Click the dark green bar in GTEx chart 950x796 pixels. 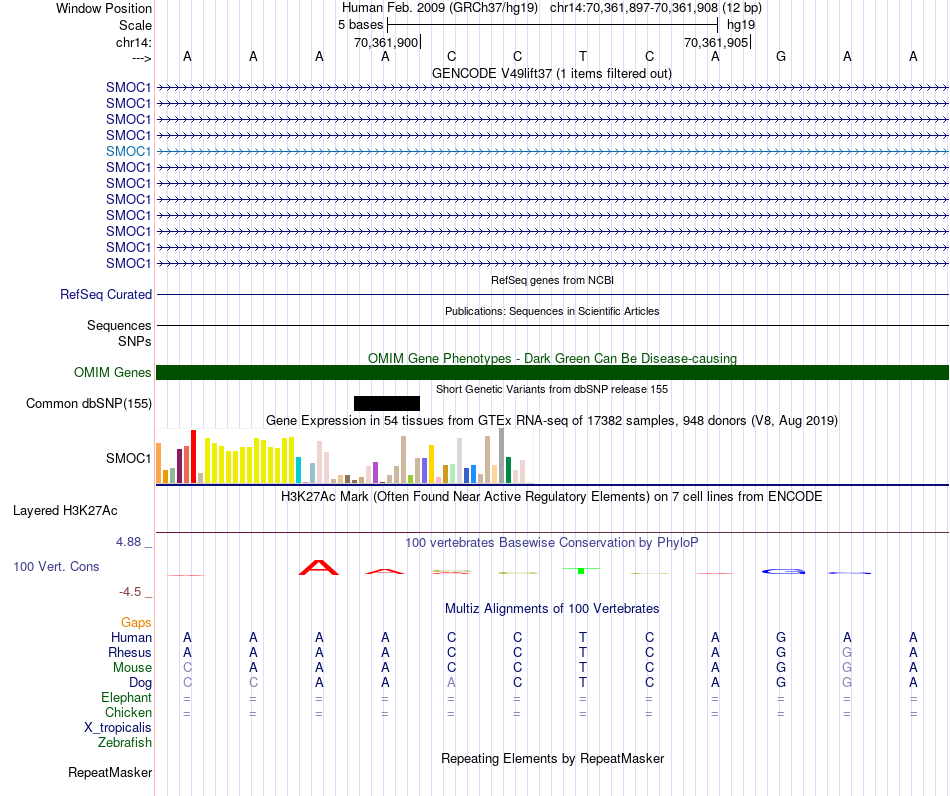click(508, 470)
